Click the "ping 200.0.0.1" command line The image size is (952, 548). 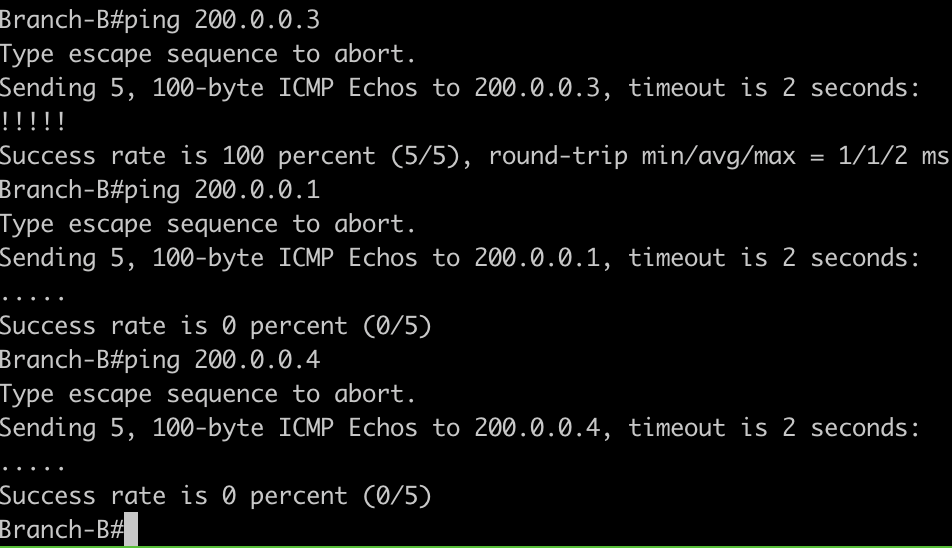160,189
